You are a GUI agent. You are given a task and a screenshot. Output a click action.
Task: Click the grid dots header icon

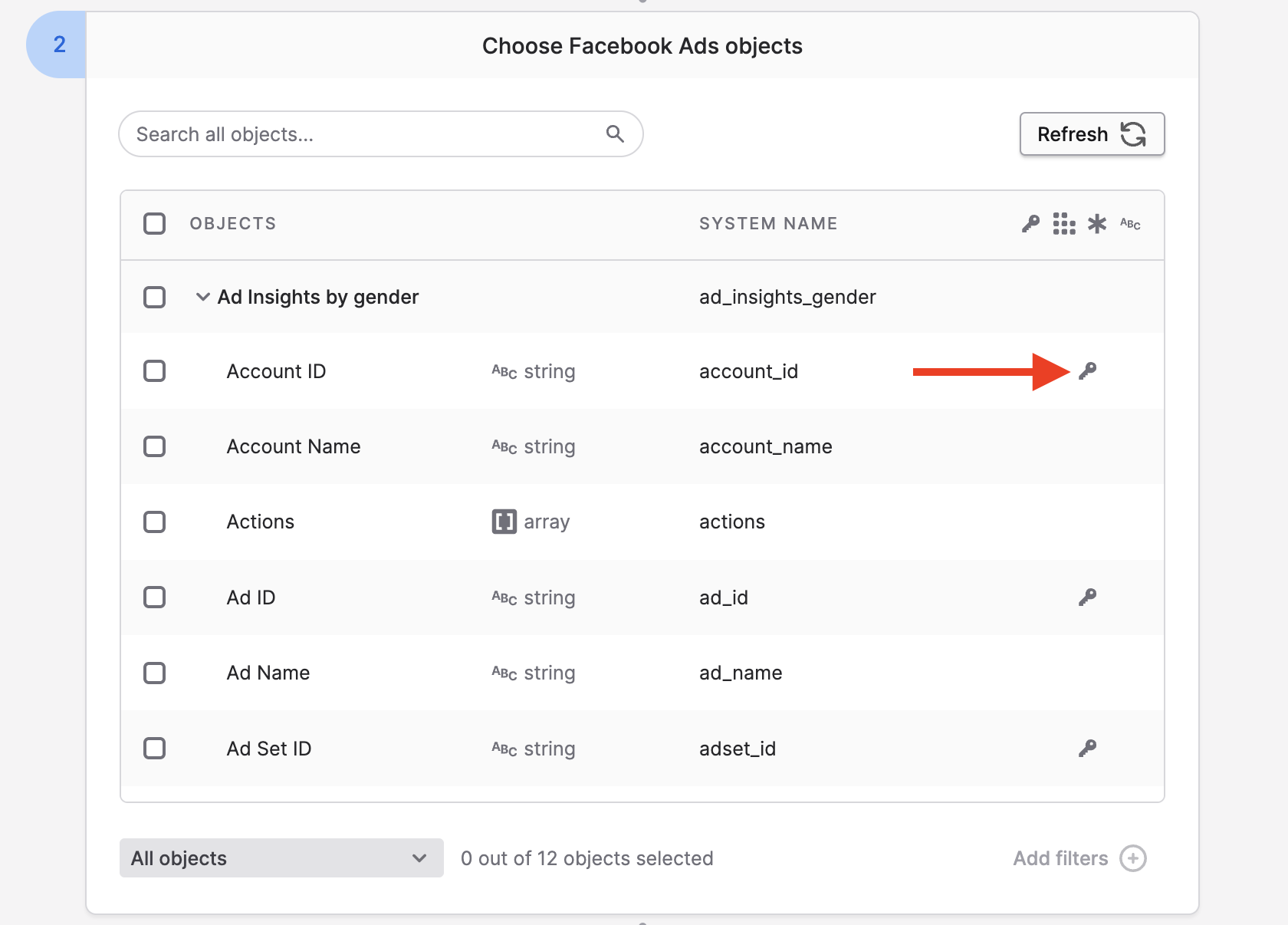1064,224
